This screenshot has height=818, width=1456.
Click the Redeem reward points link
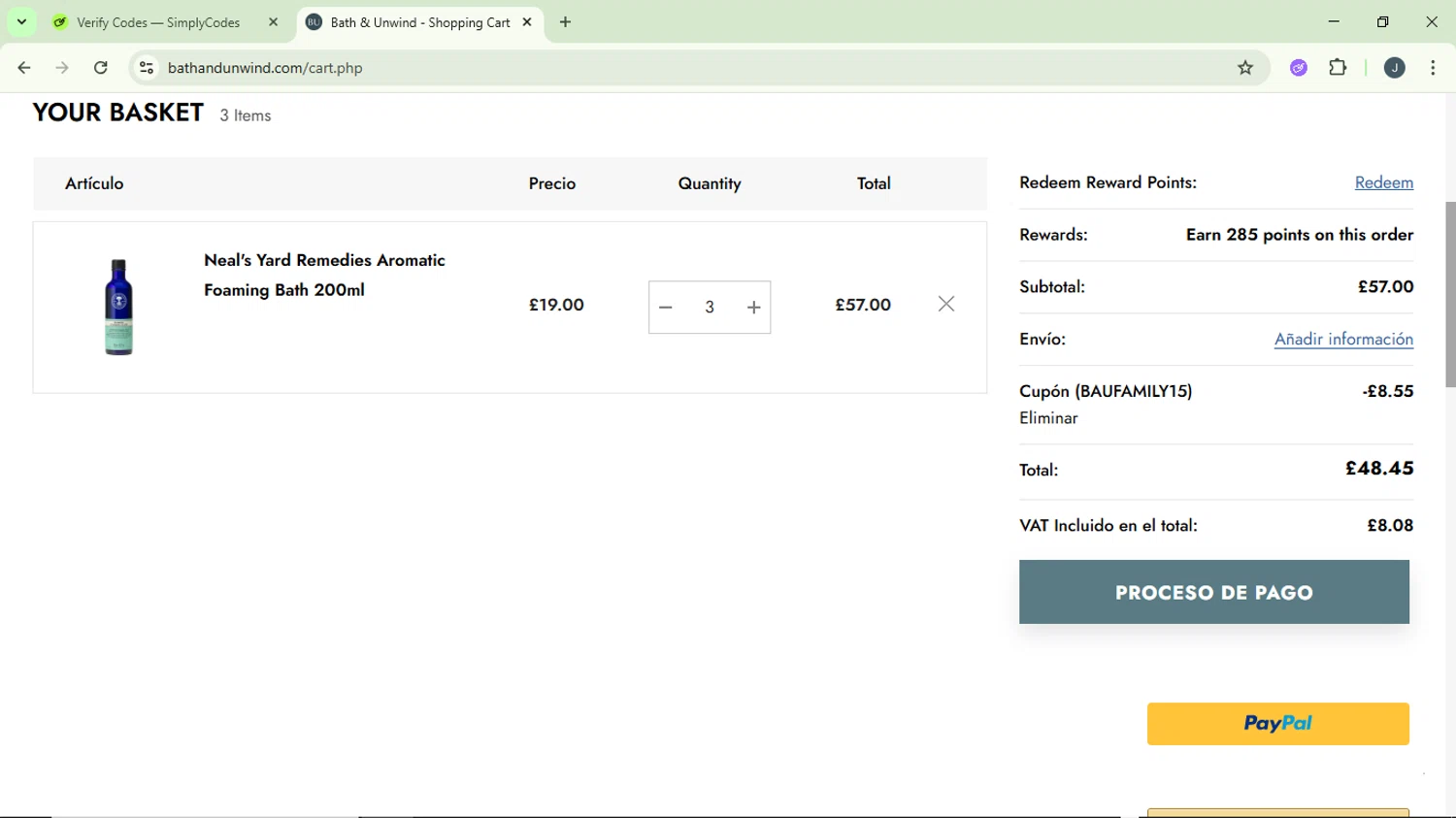pyautogui.click(x=1384, y=182)
